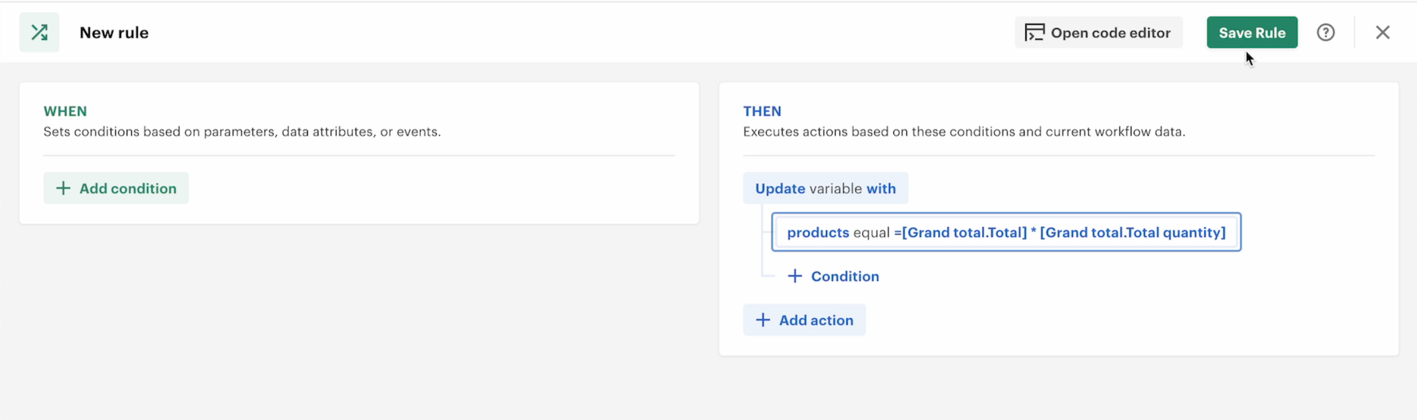Click the plus icon beside Condition
1417x420 pixels.
[795, 277]
